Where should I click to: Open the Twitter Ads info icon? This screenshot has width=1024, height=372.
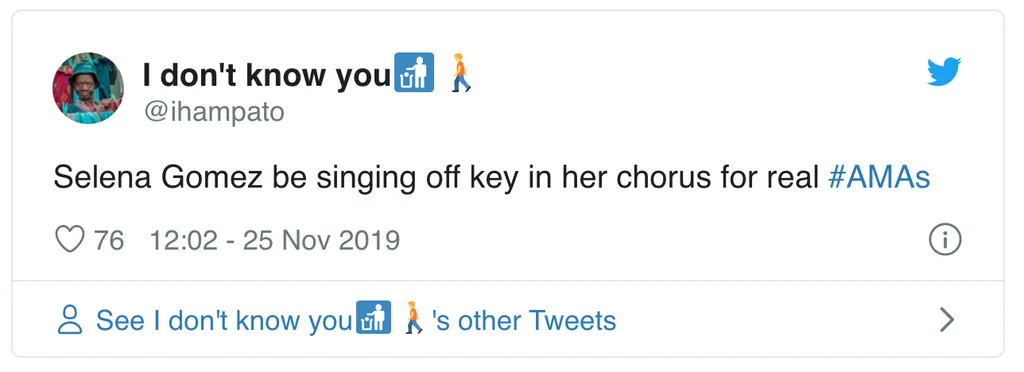click(944, 240)
